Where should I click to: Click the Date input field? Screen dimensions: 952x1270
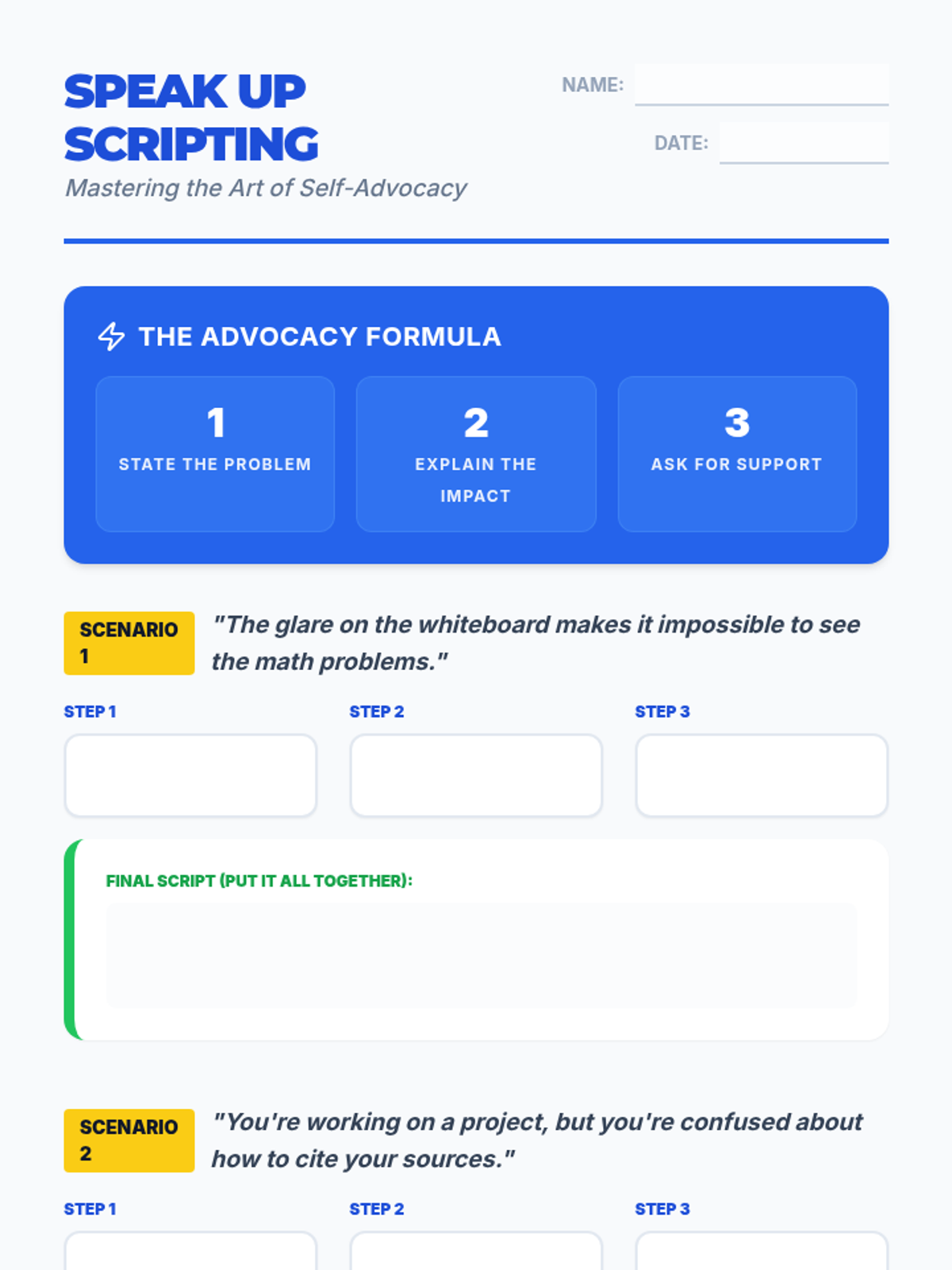(804, 143)
